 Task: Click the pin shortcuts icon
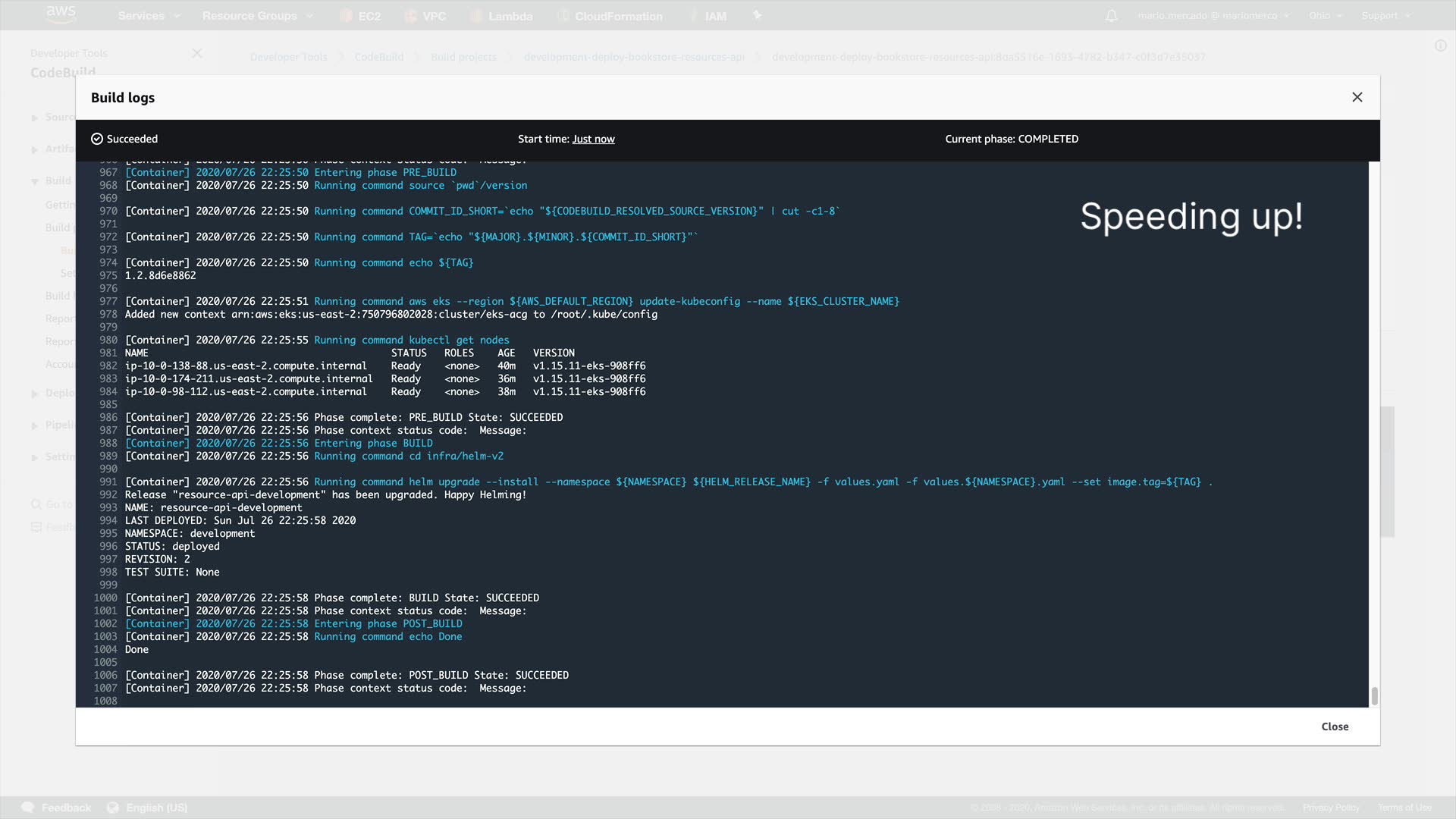pos(756,15)
